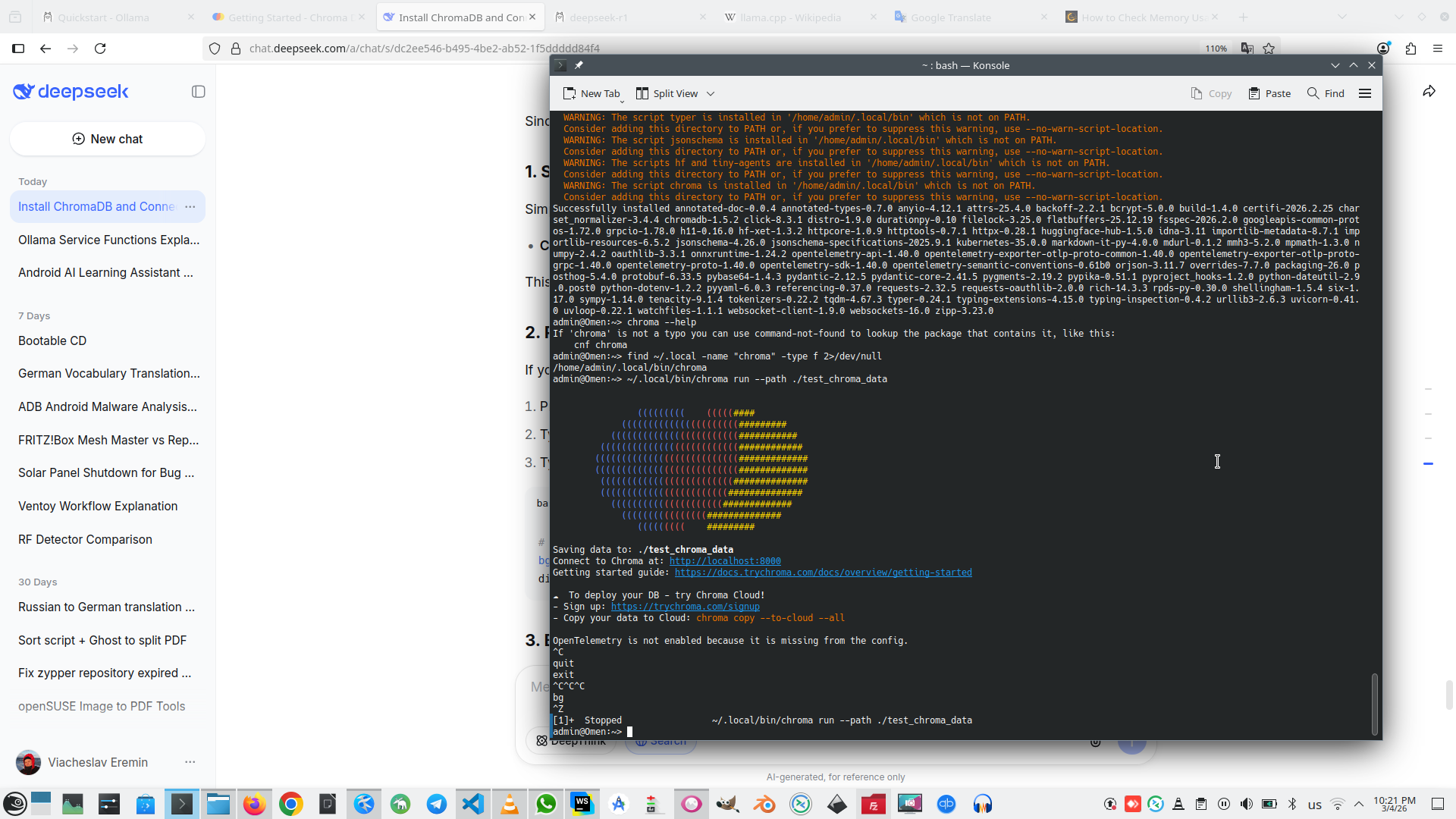Open the browser extensions puzzle icon
Viewport: 1456px width, 819px height.
point(1410,49)
